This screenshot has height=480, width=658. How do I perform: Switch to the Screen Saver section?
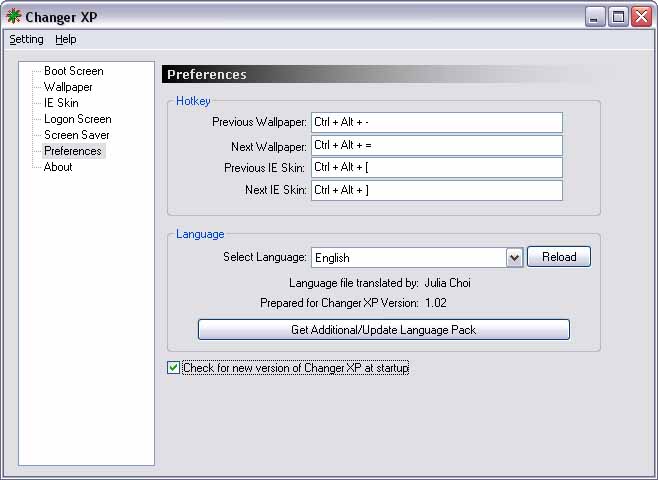(76, 135)
